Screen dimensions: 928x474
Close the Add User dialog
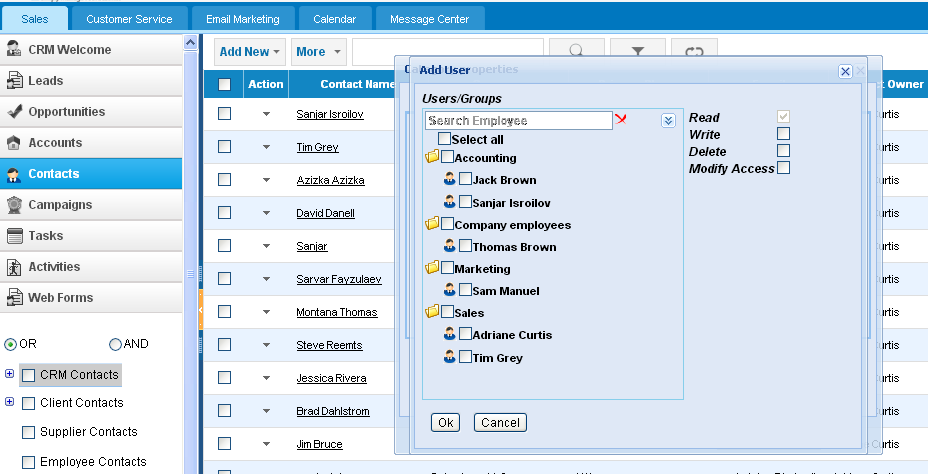(845, 72)
